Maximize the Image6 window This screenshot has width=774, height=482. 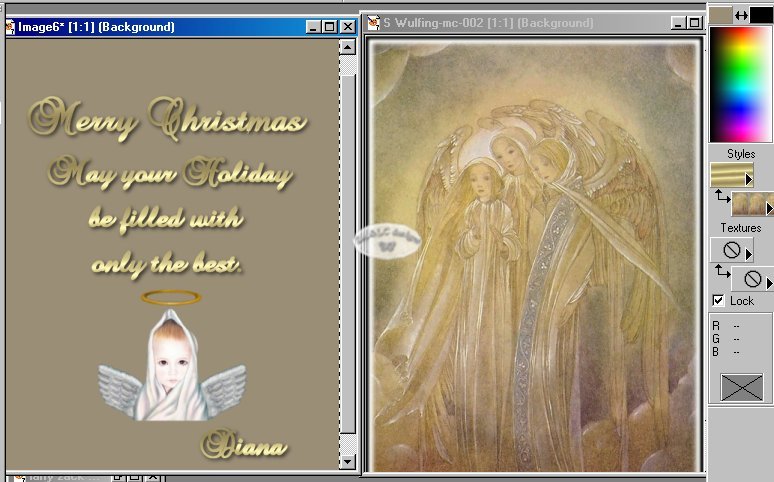point(330,27)
